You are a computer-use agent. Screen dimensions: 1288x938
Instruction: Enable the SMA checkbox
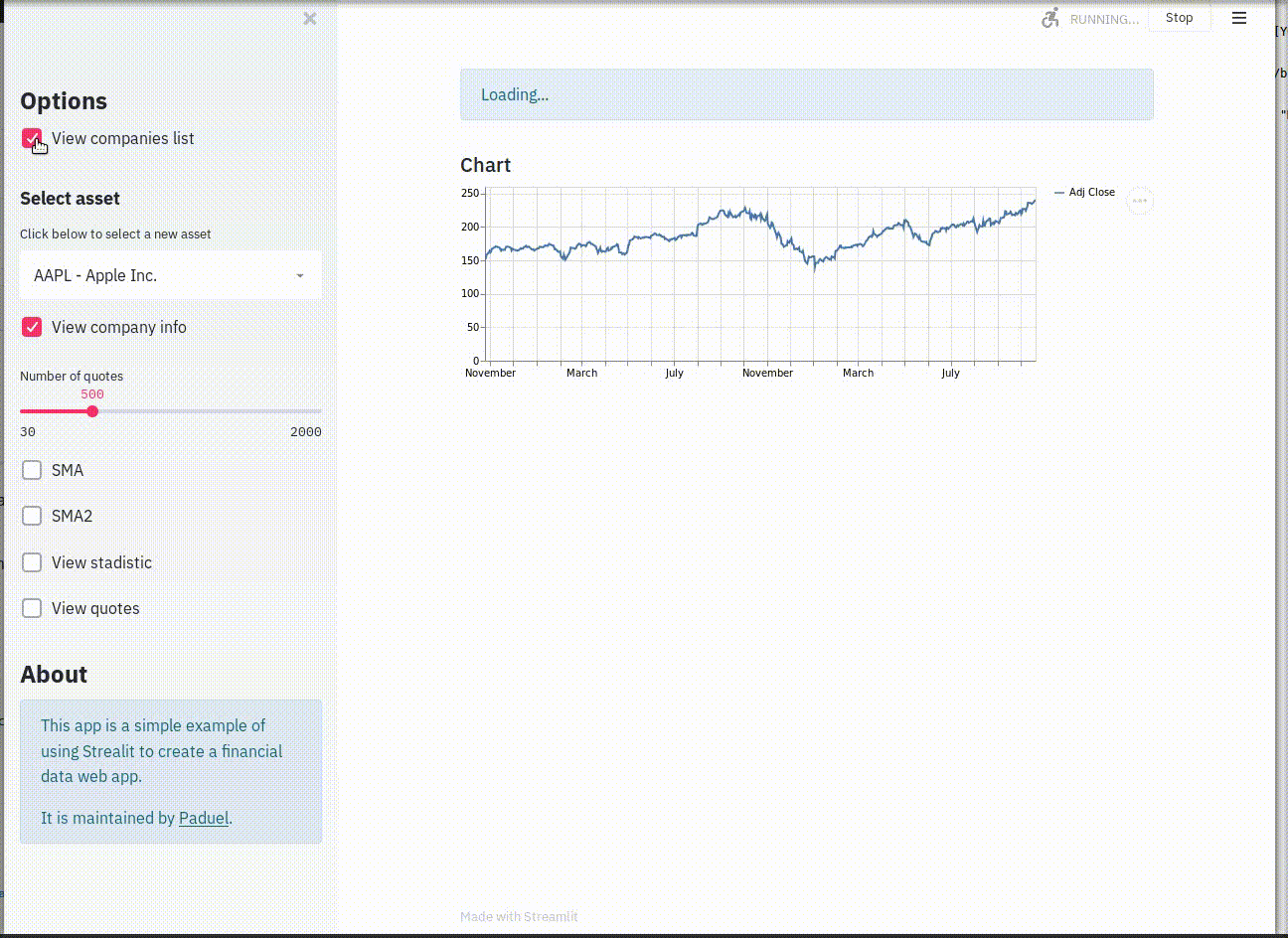coord(32,470)
